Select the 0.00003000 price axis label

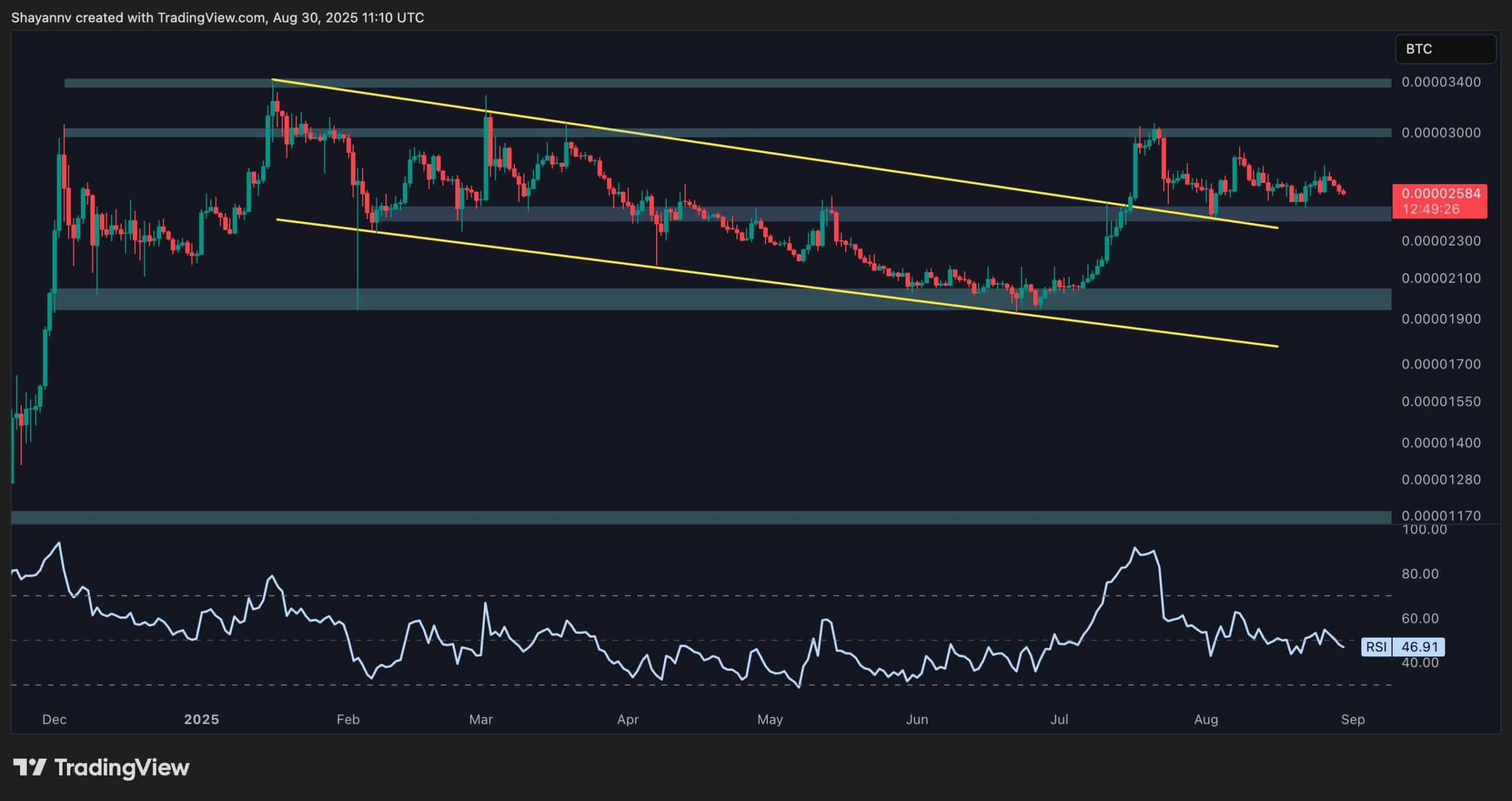coord(1441,133)
